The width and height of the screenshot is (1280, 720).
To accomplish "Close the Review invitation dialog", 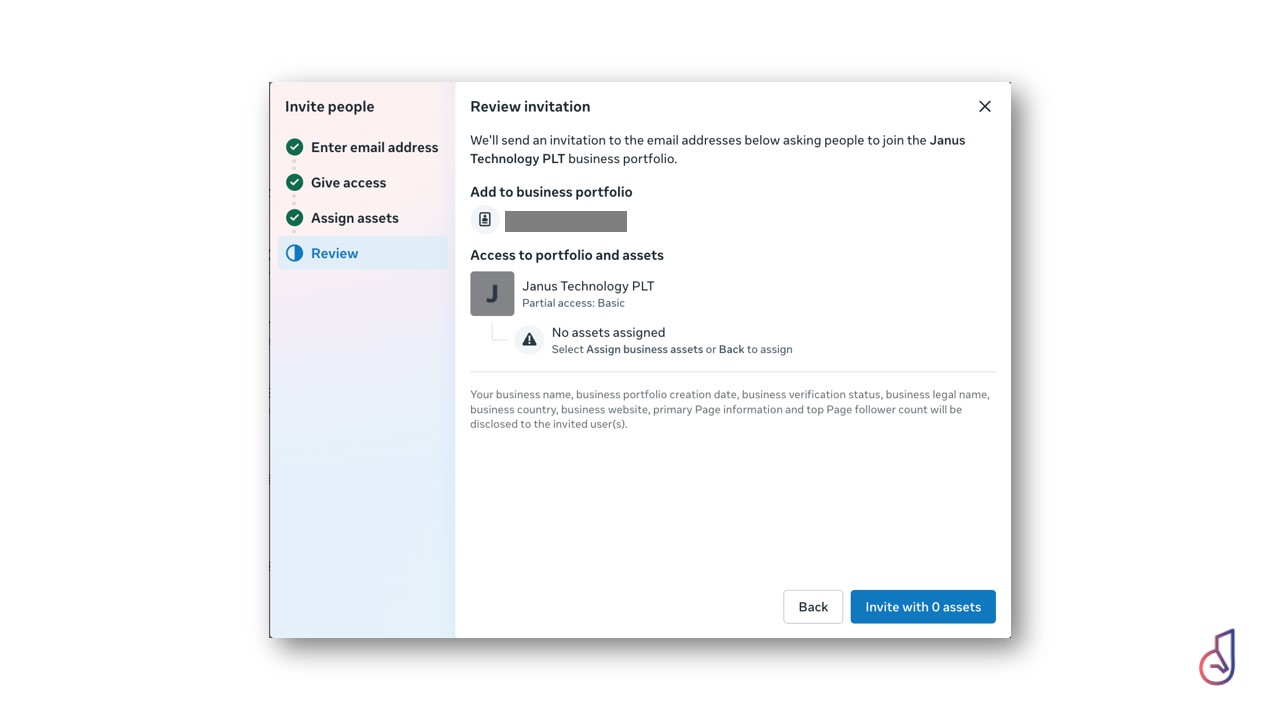I will [985, 106].
